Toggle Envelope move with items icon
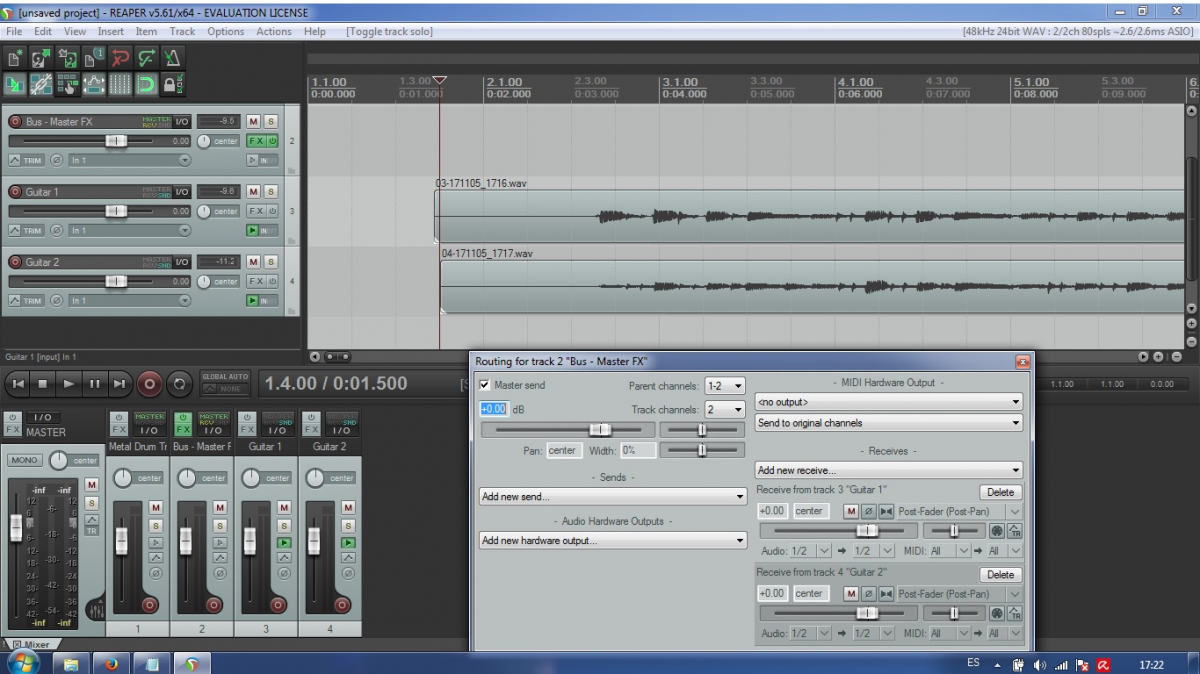This screenshot has height=674, width=1200. [x=95, y=85]
